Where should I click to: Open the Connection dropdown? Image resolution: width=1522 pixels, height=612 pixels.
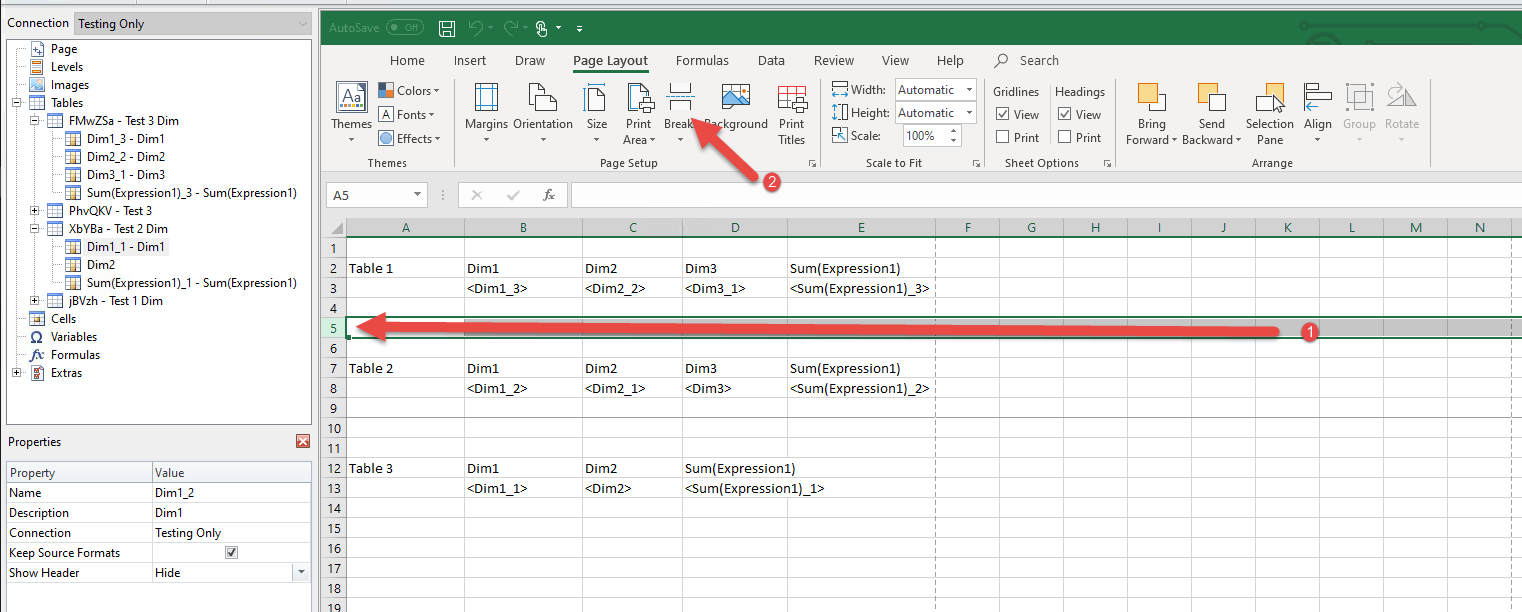[x=303, y=23]
